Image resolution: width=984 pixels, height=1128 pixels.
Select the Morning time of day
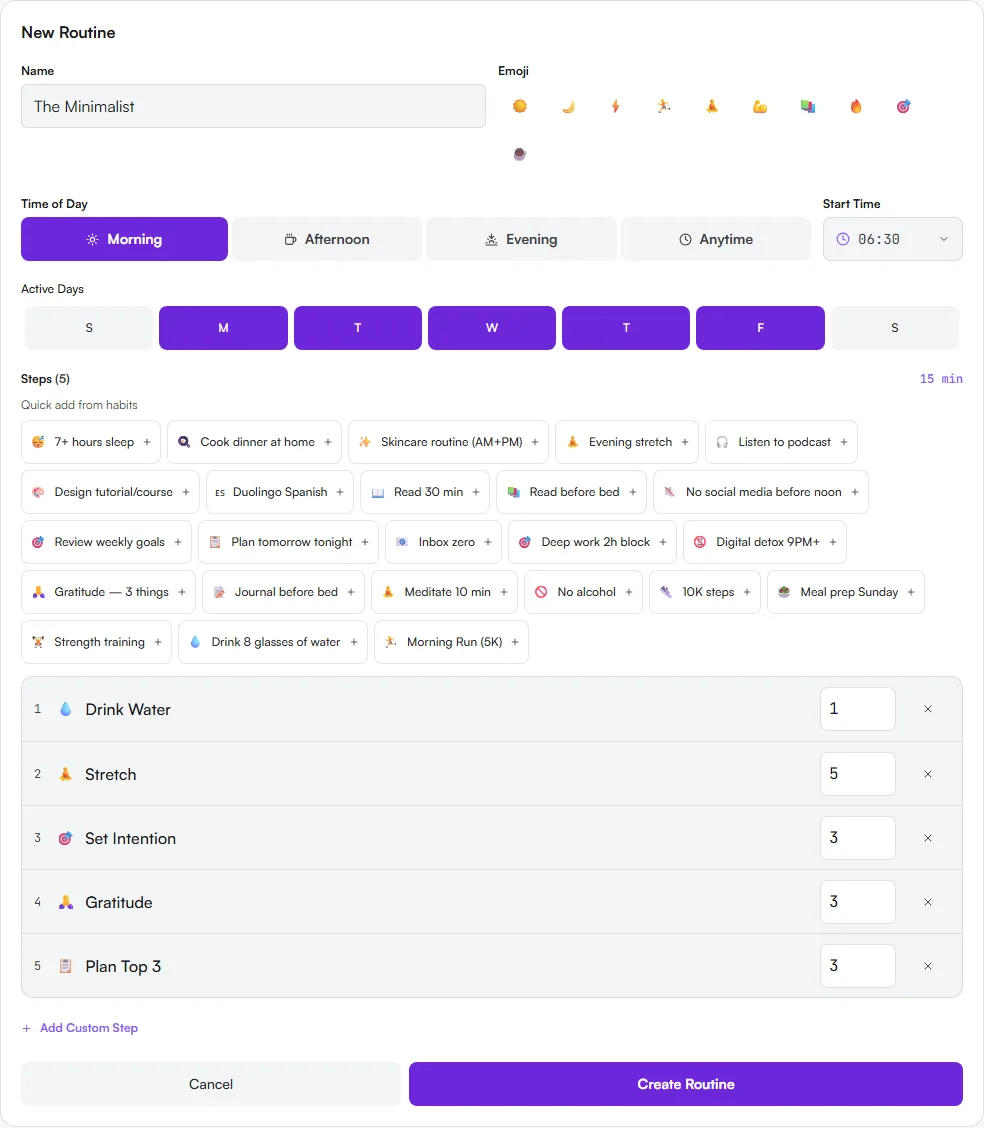124,239
